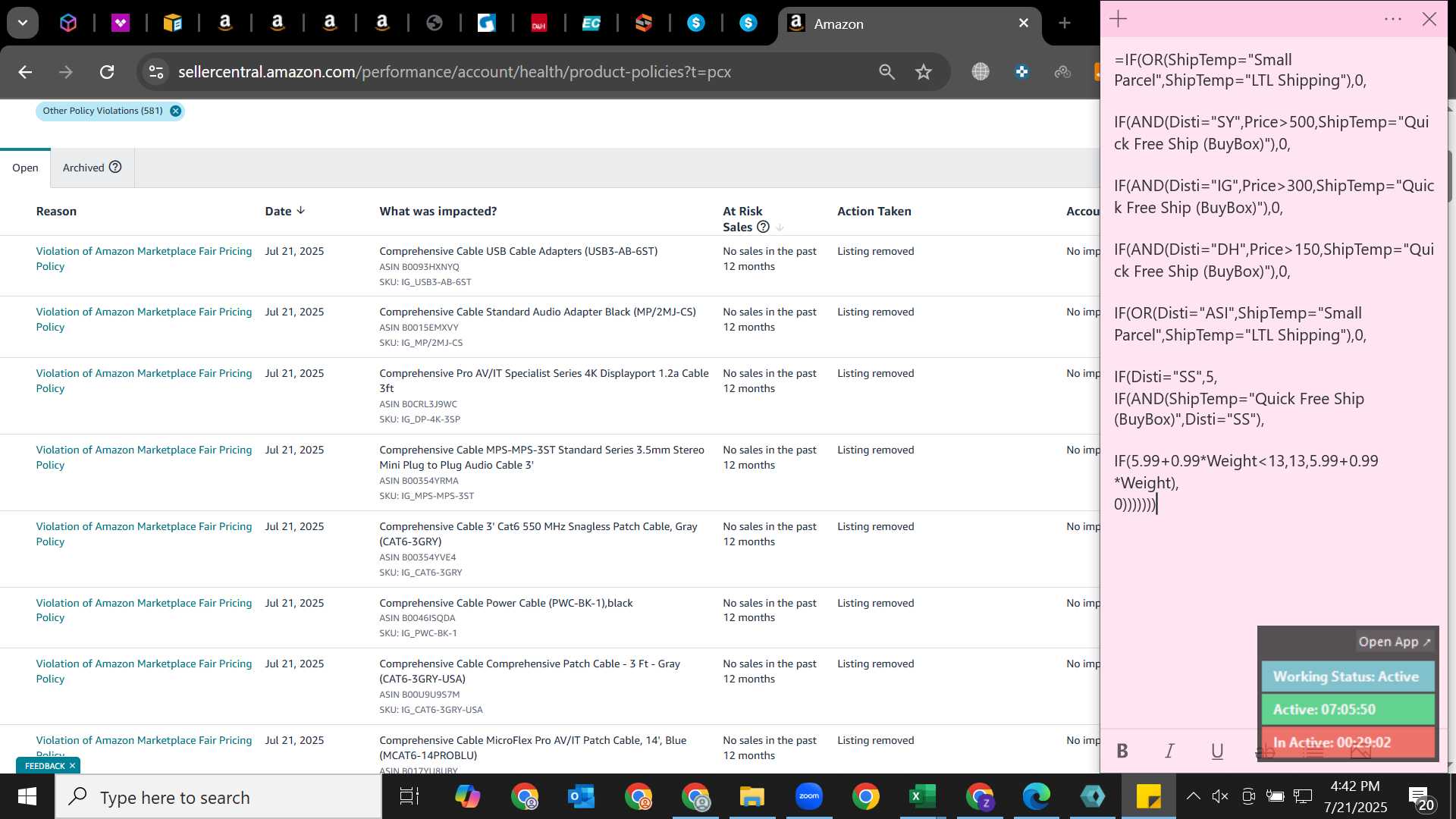Go back to the previous page
The height and width of the screenshot is (819, 1456).
(x=25, y=72)
